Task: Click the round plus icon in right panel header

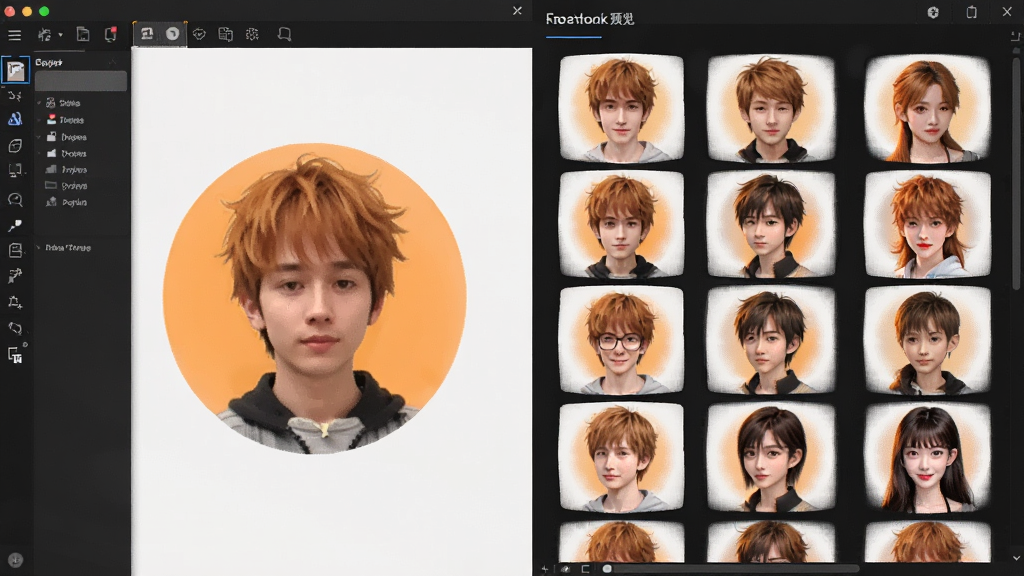Action: pyautogui.click(x=933, y=12)
